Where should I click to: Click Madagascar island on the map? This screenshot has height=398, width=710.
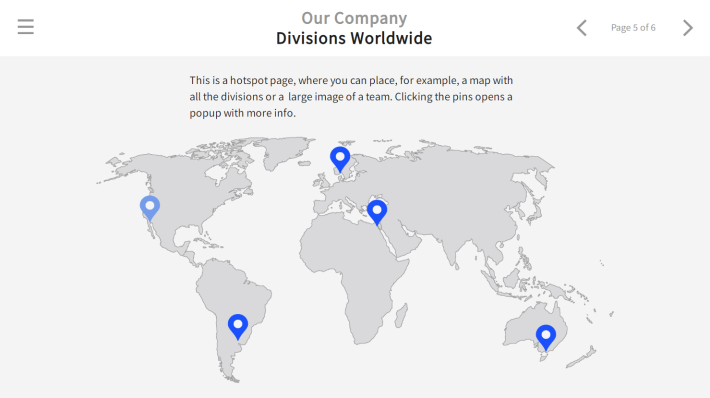(x=402, y=316)
